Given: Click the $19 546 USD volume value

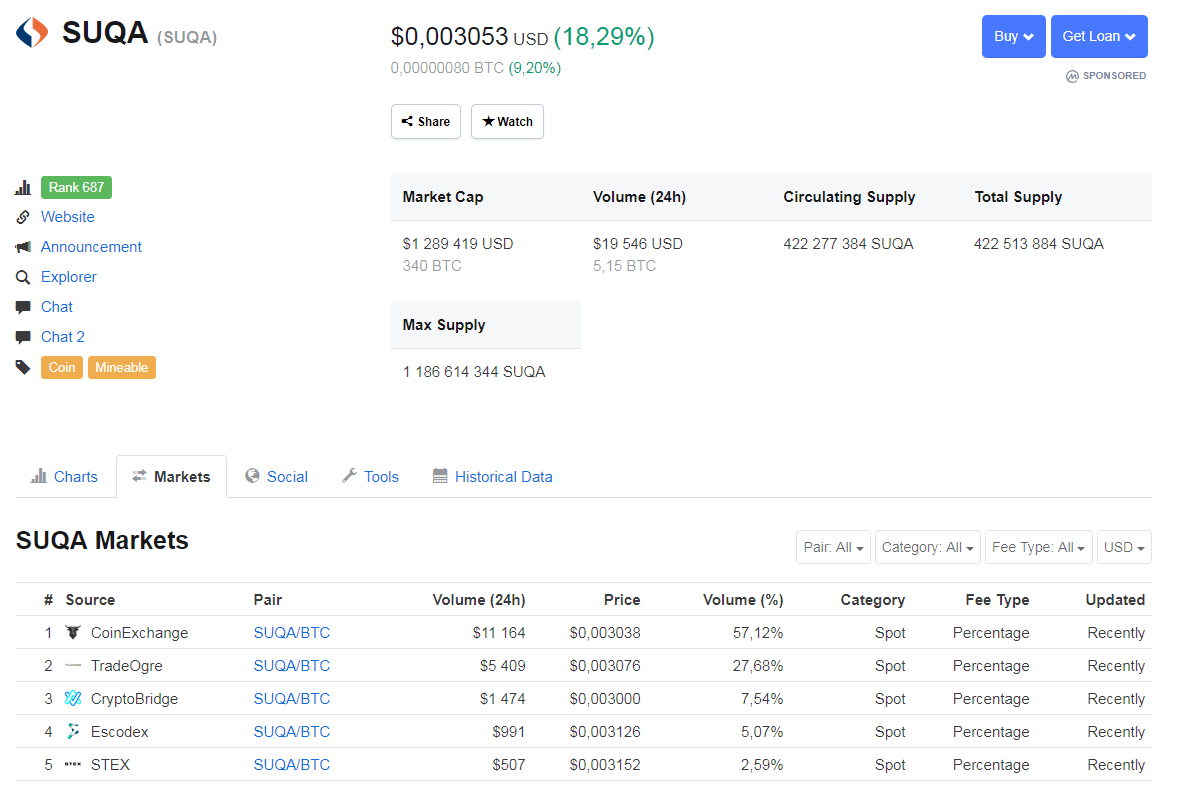Looking at the screenshot, I should 638,244.
